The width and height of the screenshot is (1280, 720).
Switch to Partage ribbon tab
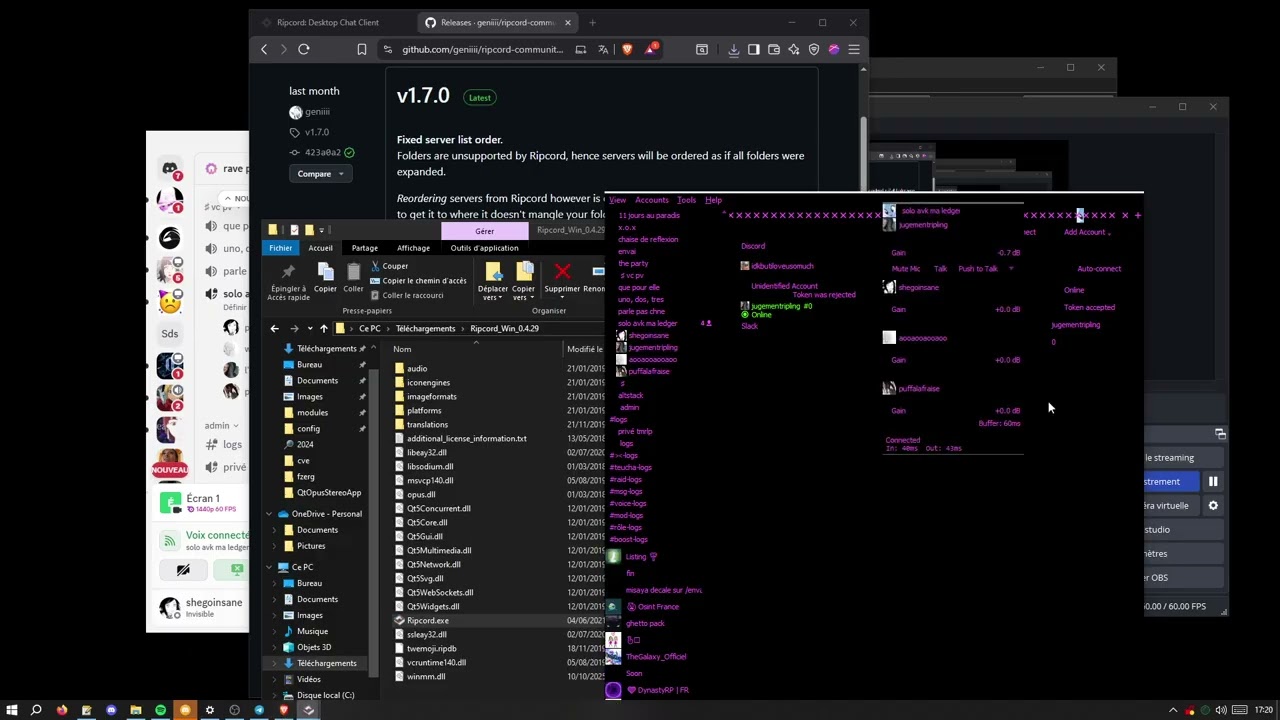coord(364,248)
